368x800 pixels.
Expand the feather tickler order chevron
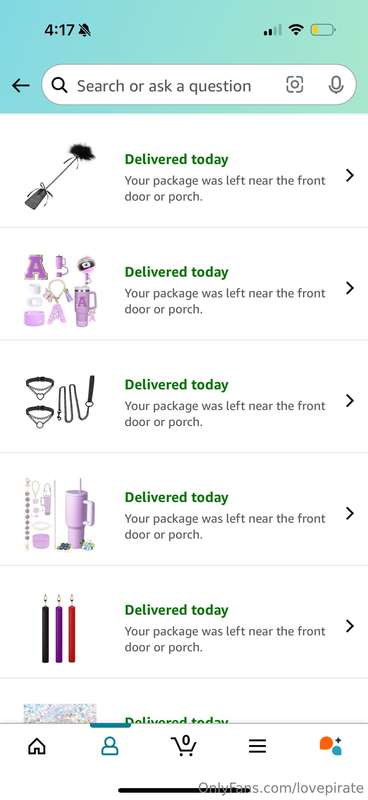350,176
